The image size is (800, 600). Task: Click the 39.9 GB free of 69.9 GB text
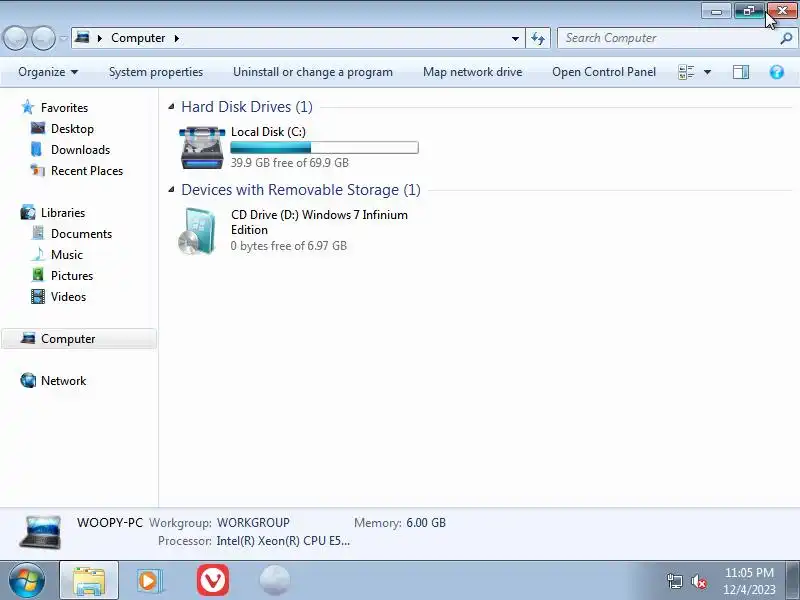tap(289, 163)
